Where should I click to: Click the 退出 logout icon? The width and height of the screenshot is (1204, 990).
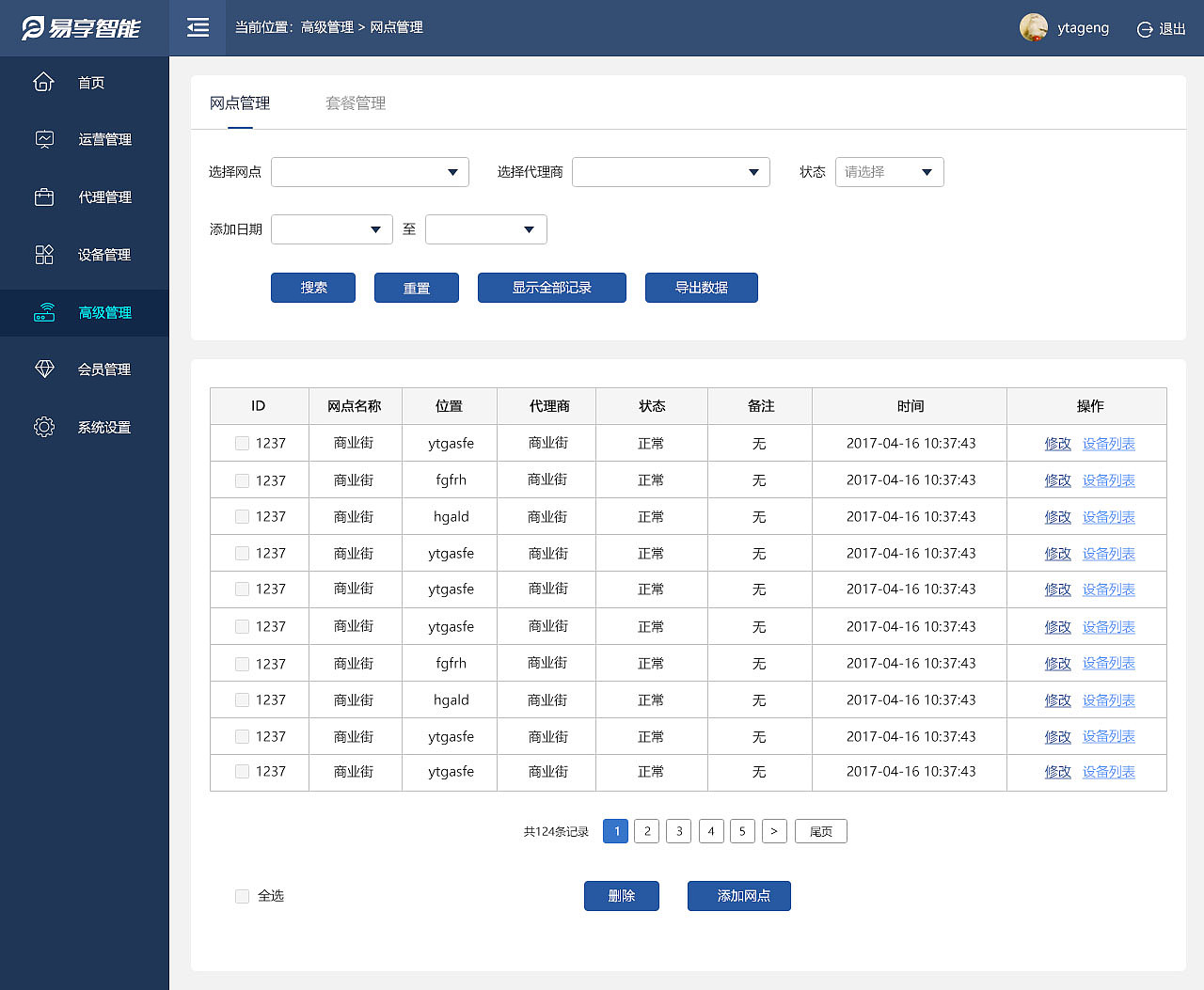[x=1145, y=29]
